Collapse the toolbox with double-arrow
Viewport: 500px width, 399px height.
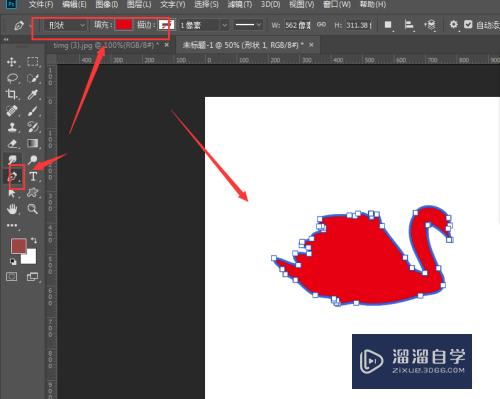(x=6, y=40)
